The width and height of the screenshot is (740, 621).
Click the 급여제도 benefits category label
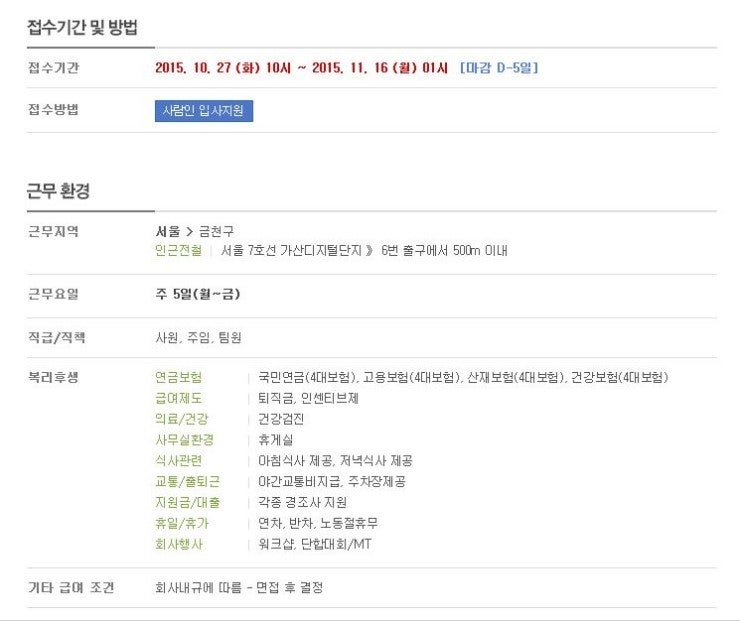click(178, 398)
